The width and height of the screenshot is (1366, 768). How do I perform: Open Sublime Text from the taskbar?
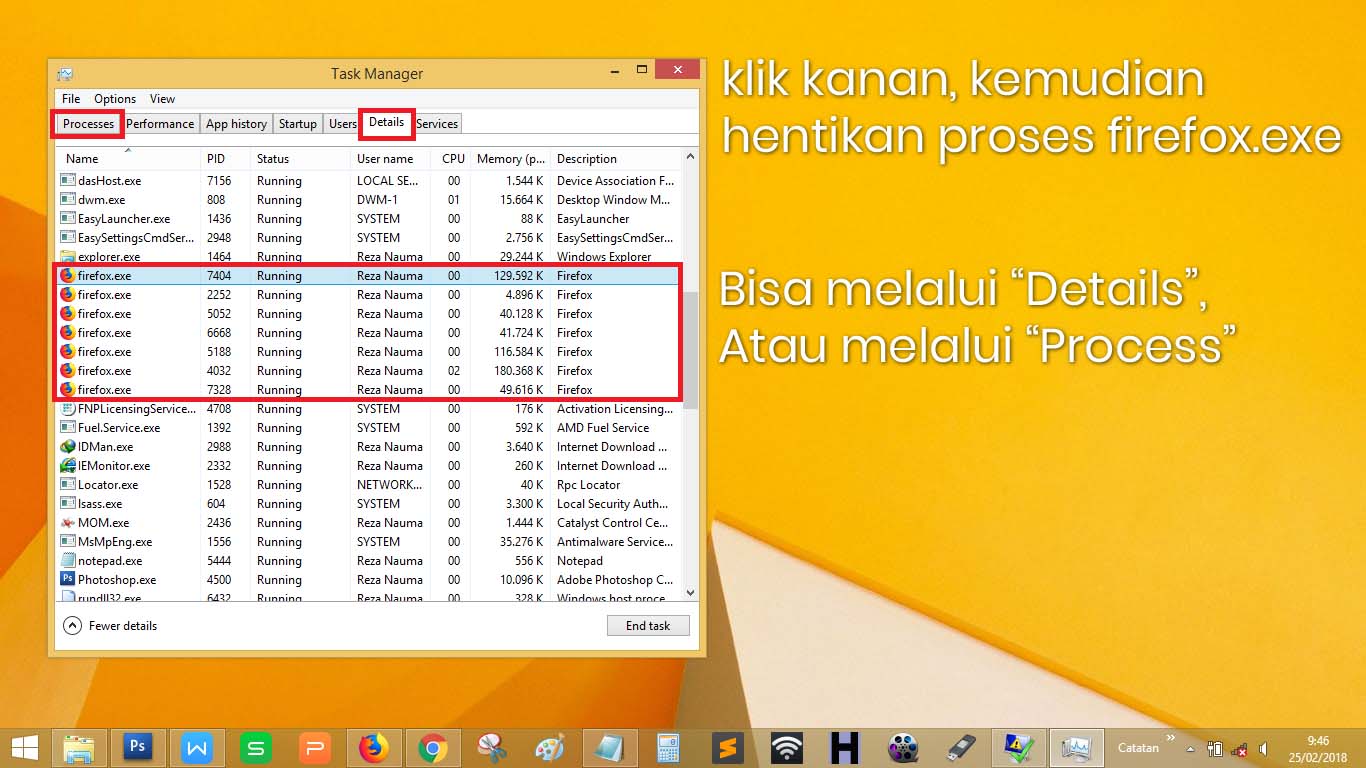(x=727, y=747)
